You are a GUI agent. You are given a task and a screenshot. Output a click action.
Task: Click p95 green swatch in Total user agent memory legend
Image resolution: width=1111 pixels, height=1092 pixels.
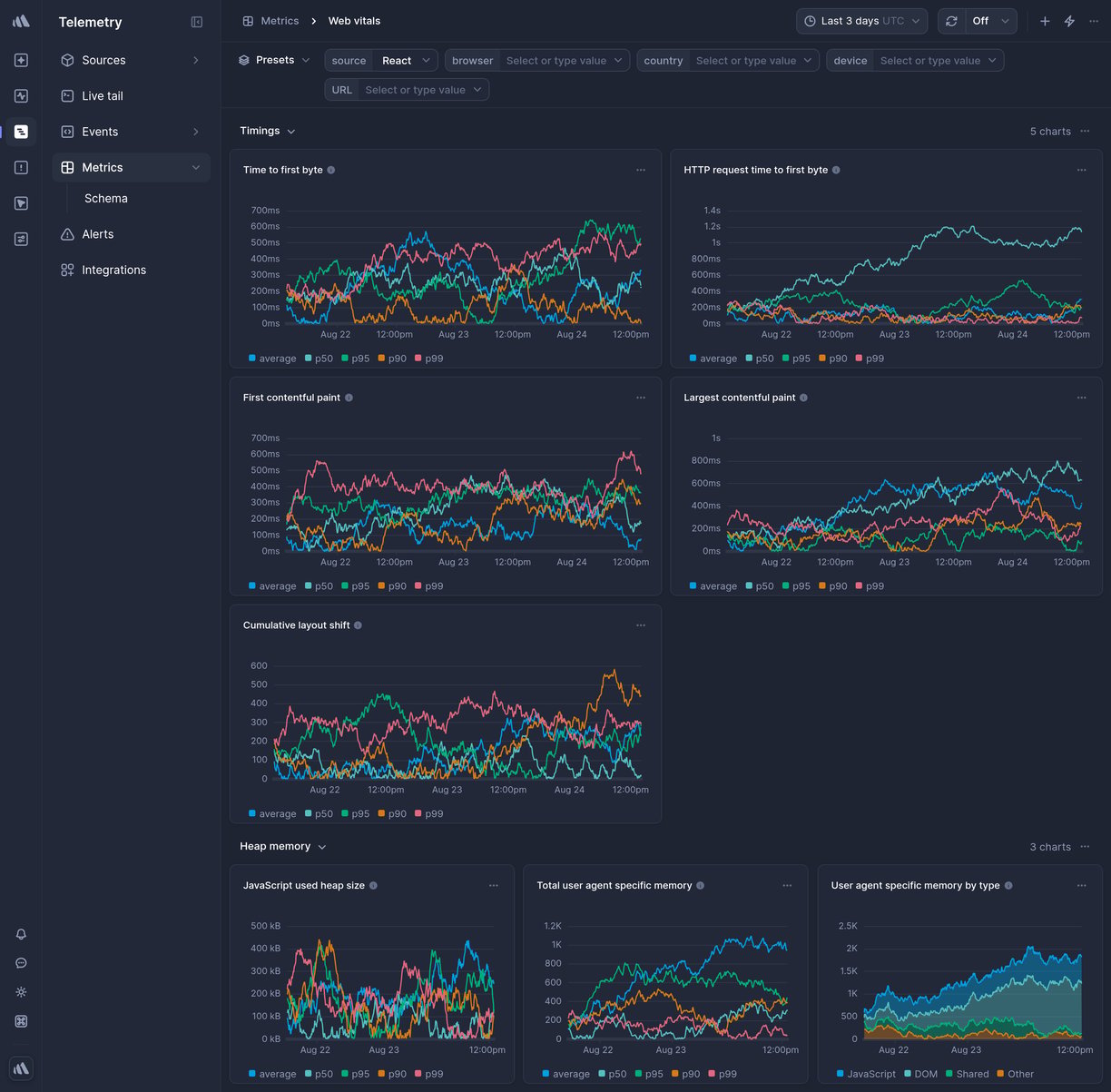pos(638,1074)
